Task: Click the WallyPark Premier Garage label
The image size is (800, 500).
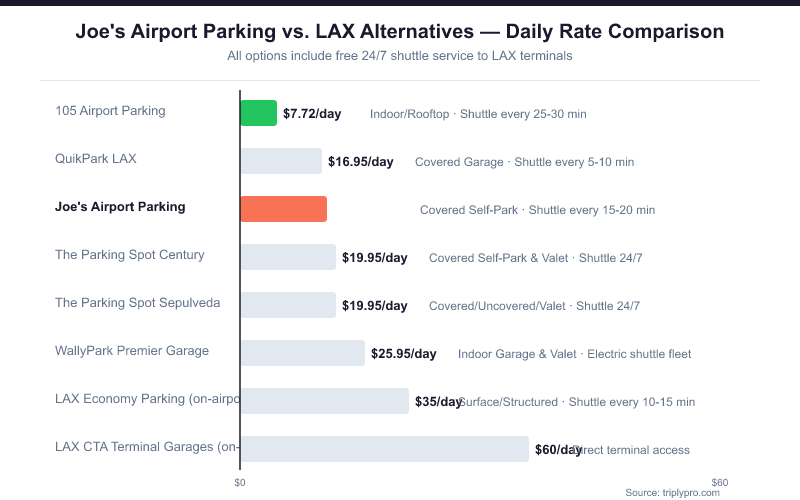Action: pyautogui.click(x=132, y=351)
